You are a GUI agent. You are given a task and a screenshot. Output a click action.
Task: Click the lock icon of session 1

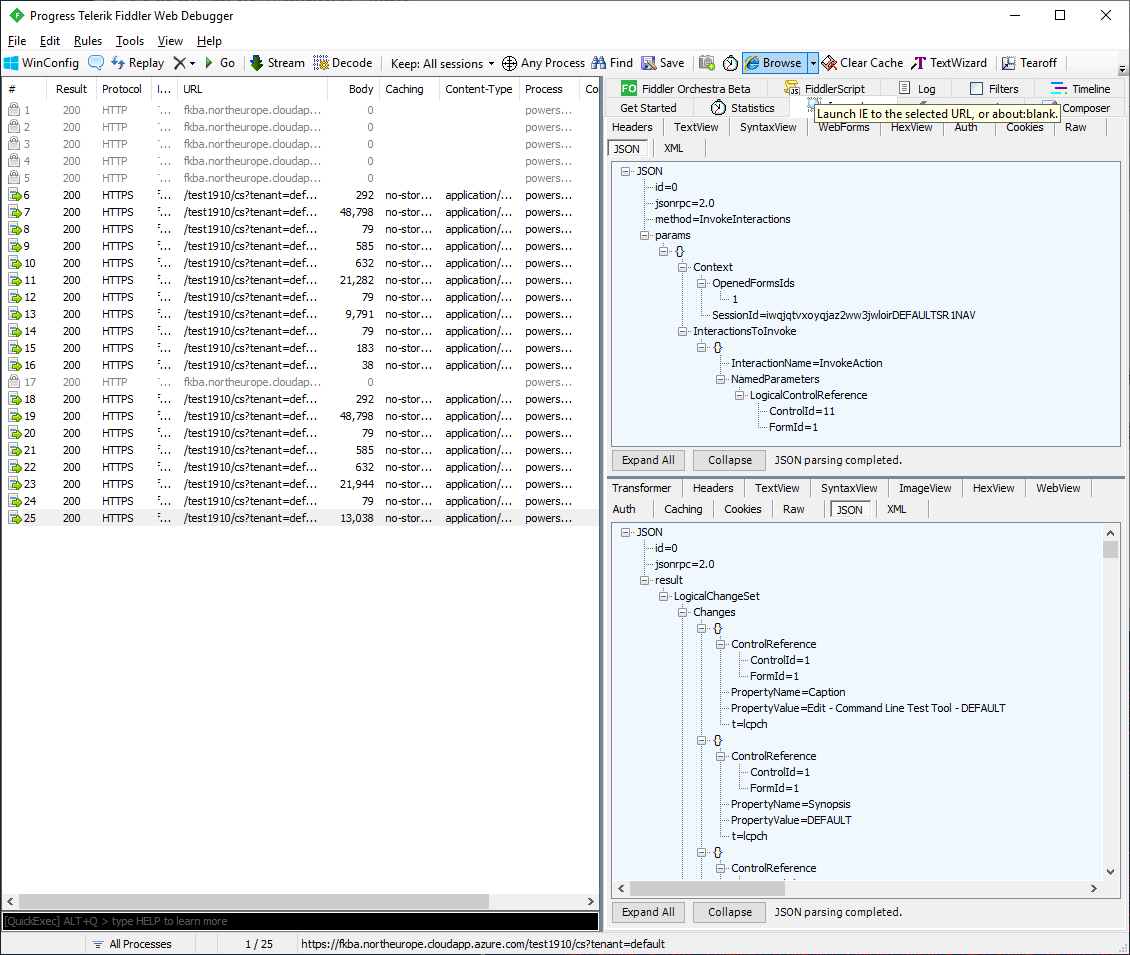[14, 110]
